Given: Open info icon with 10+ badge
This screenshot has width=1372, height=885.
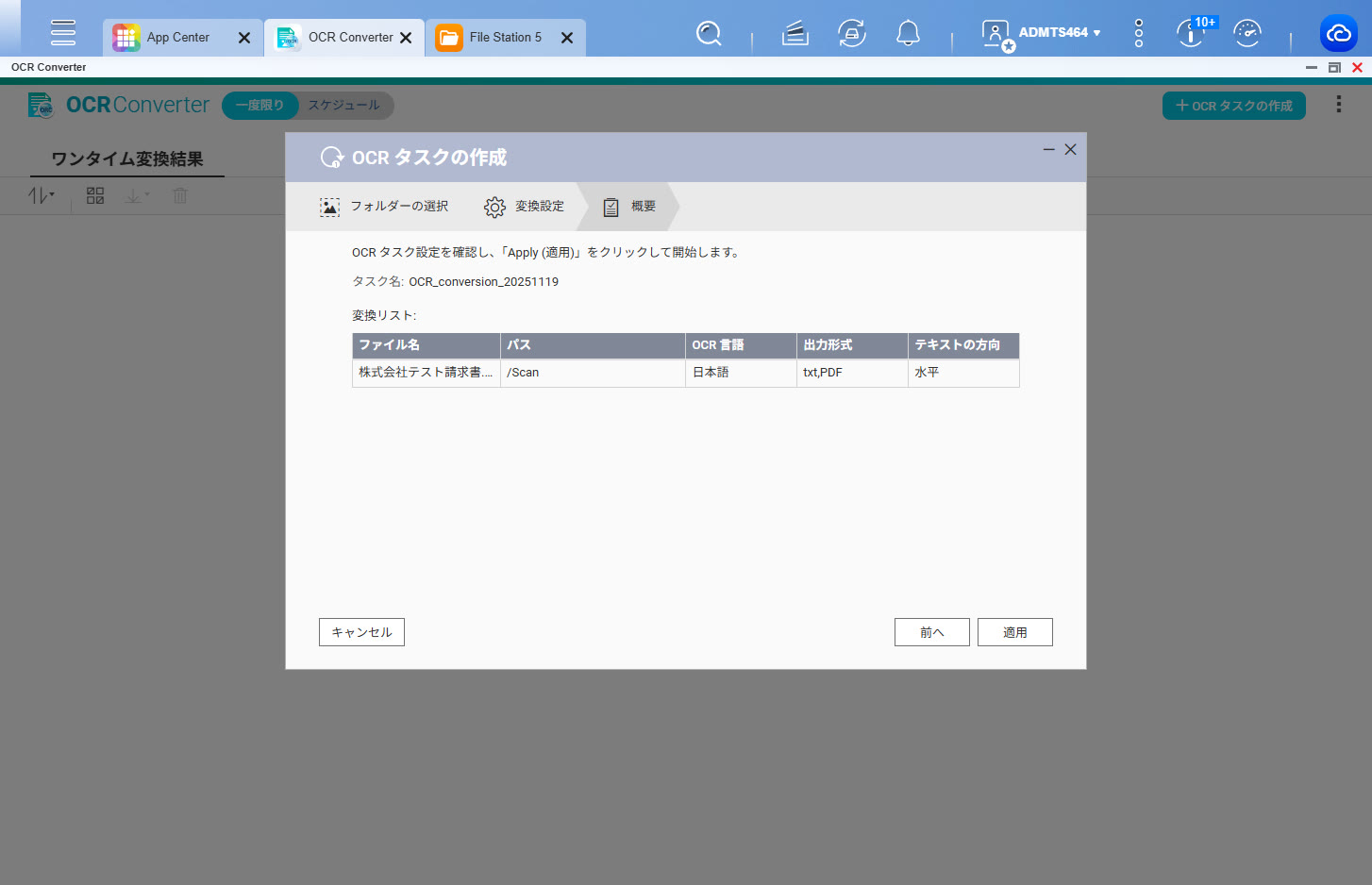Looking at the screenshot, I should click(1192, 34).
